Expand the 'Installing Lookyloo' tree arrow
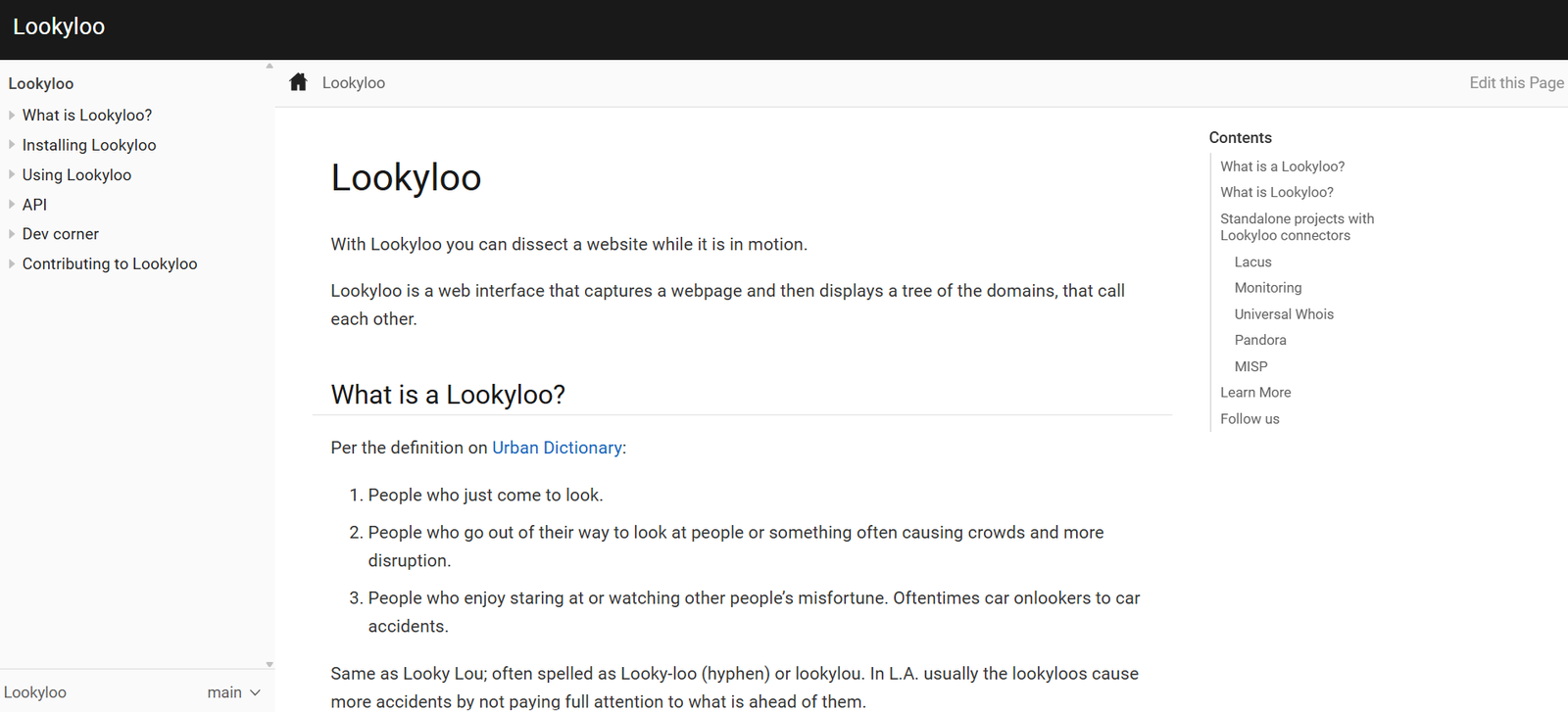The height and width of the screenshot is (712, 1568). click(12, 145)
